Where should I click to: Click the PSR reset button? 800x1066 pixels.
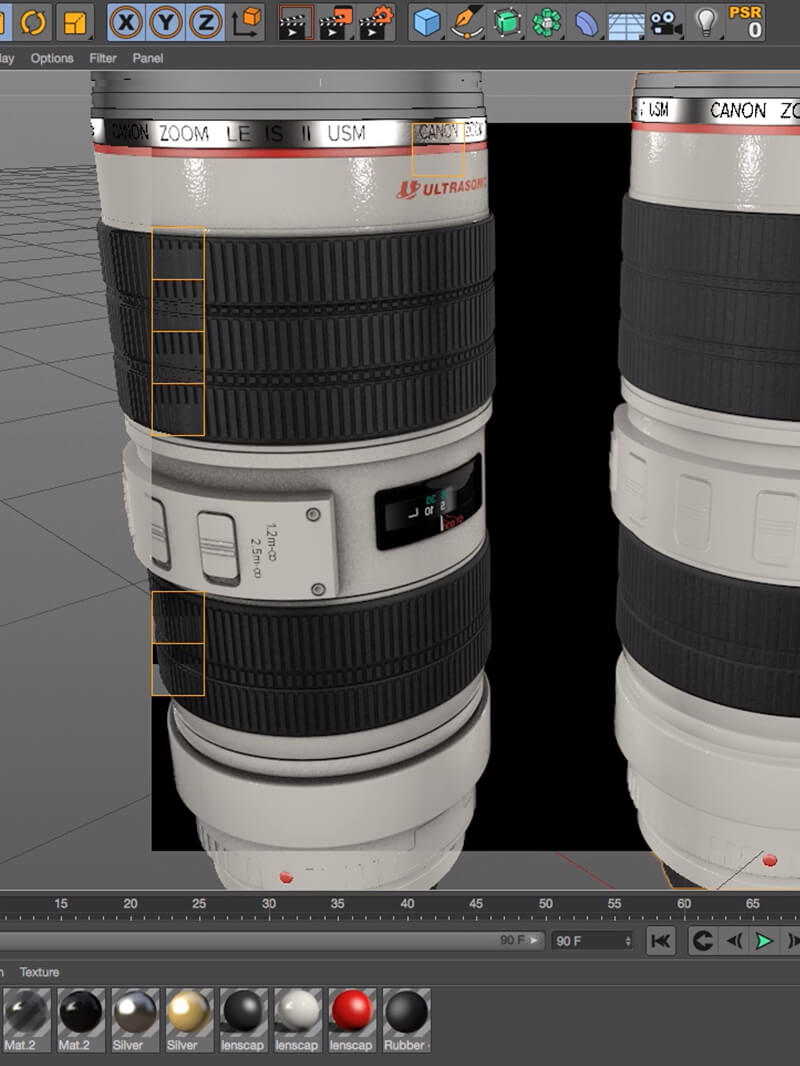point(746,22)
